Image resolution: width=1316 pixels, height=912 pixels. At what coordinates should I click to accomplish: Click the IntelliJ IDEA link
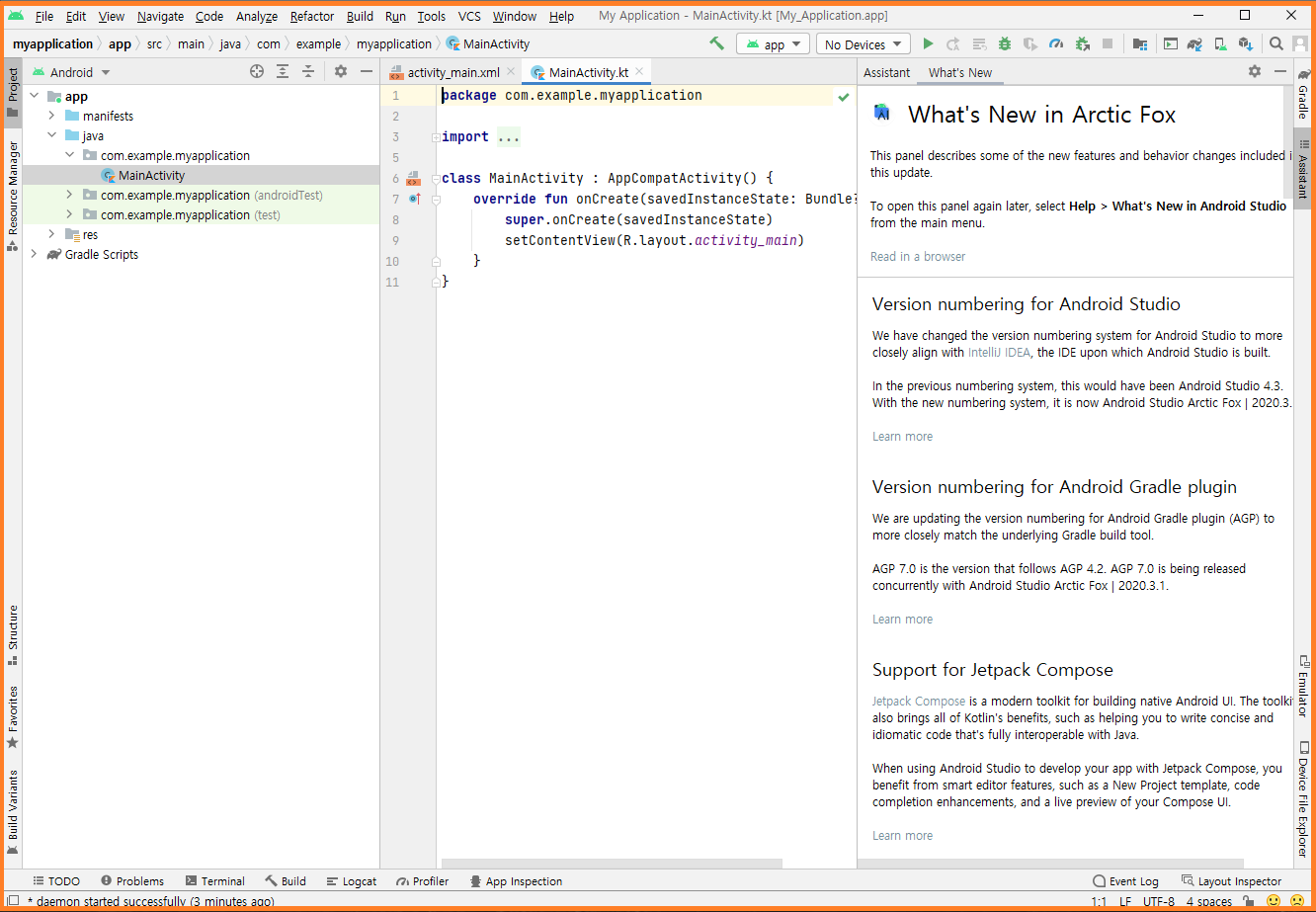999,352
